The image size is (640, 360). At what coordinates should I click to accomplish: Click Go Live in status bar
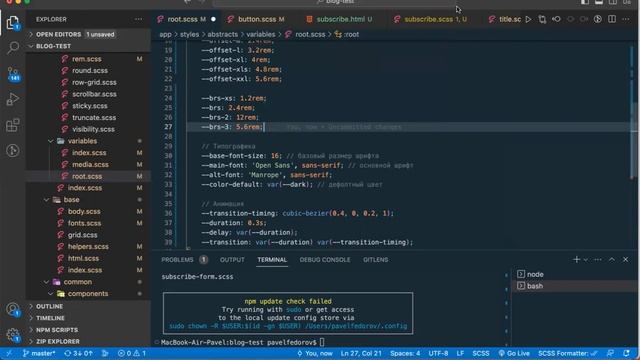pyautogui.click(x=513, y=353)
